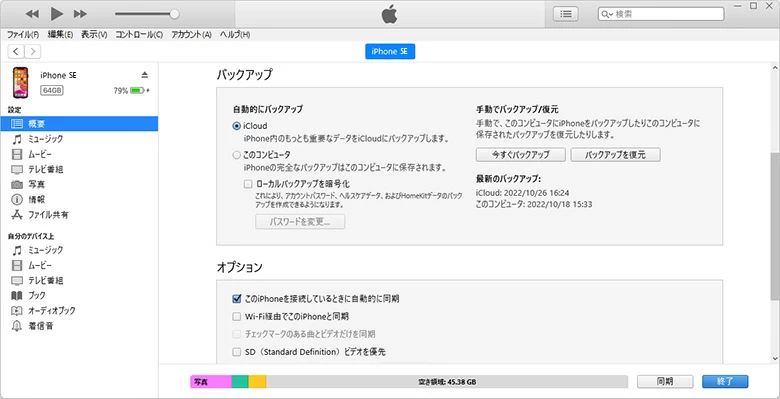Click the 今すぐバックアップ button
Screen dimensions: 780x399
tap(520, 155)
